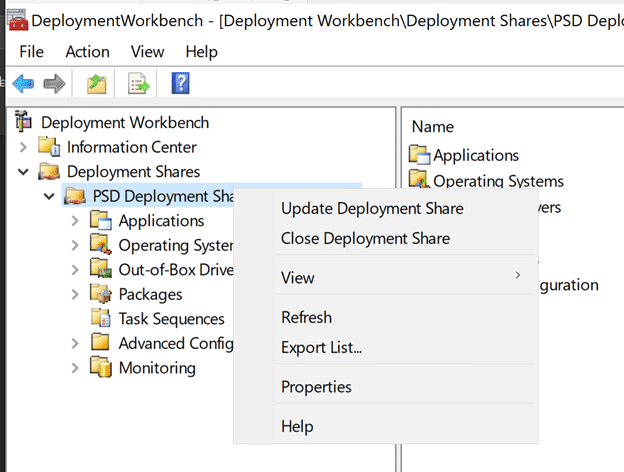This screenshot has height=472, width=624.
Task: Click the blue Help question mark icon
Action: [x=181, y=83]
